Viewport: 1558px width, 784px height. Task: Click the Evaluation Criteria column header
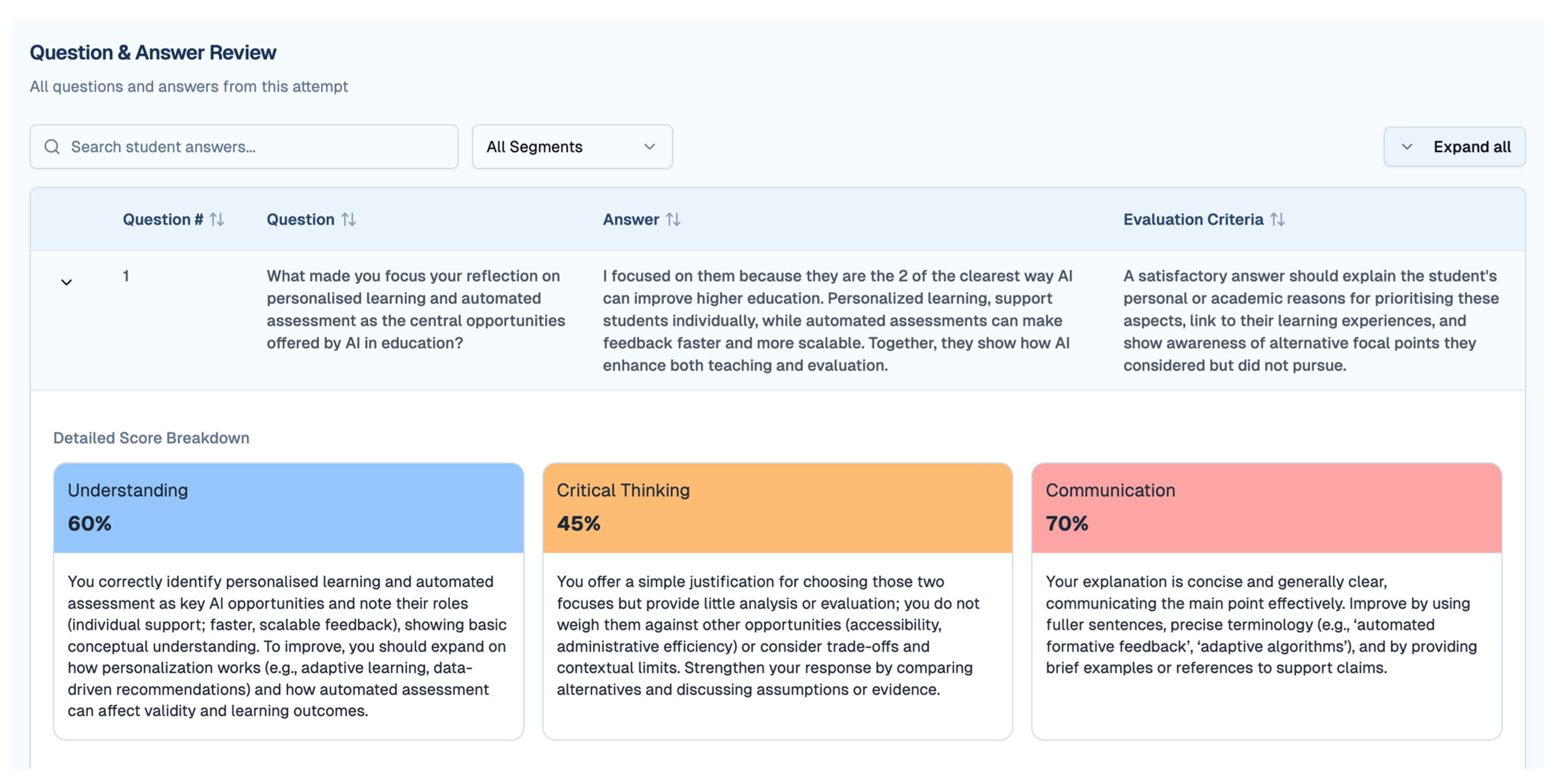1193,219
